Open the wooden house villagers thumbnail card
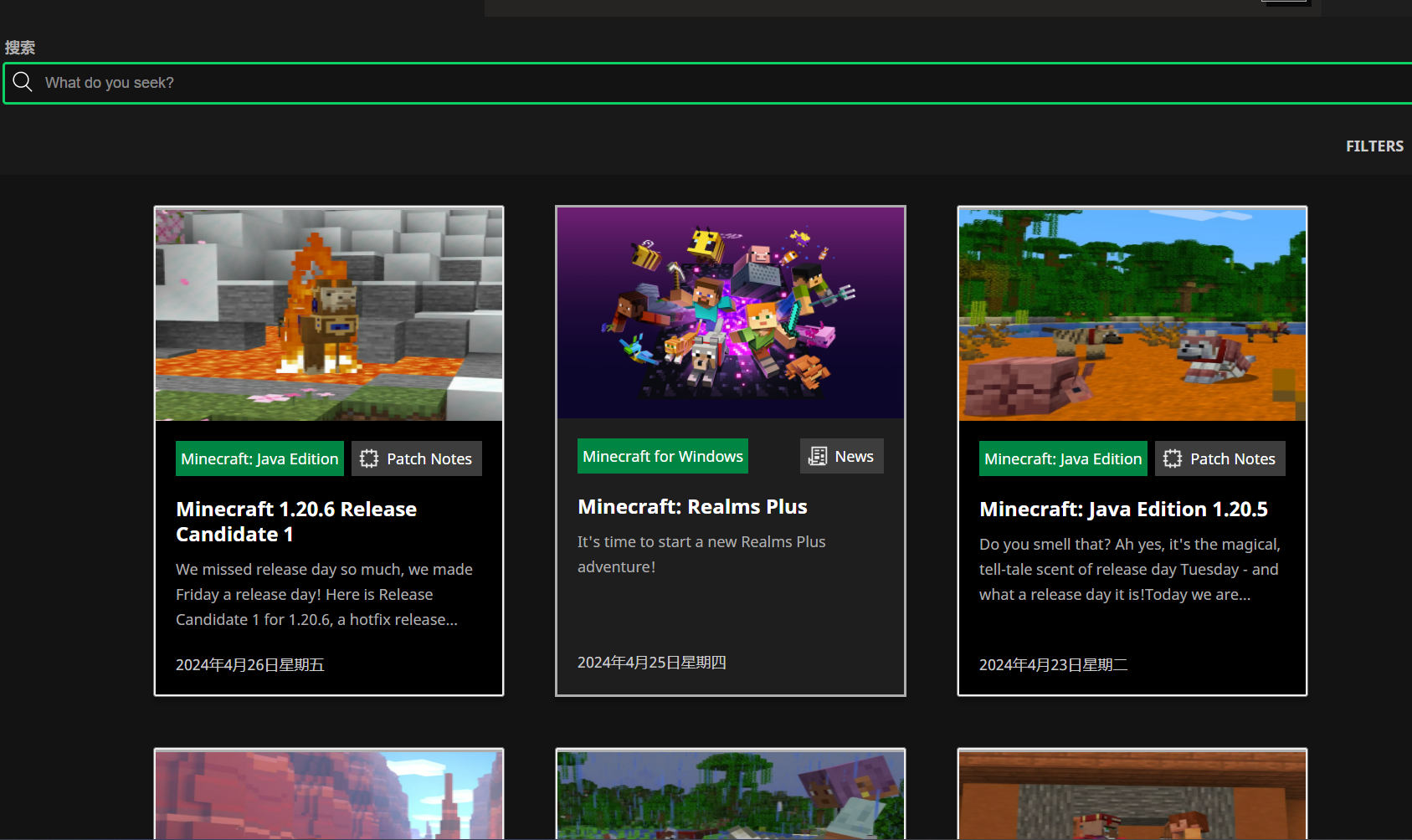This screenshot has width=1412, height=840. (1132, 795)
